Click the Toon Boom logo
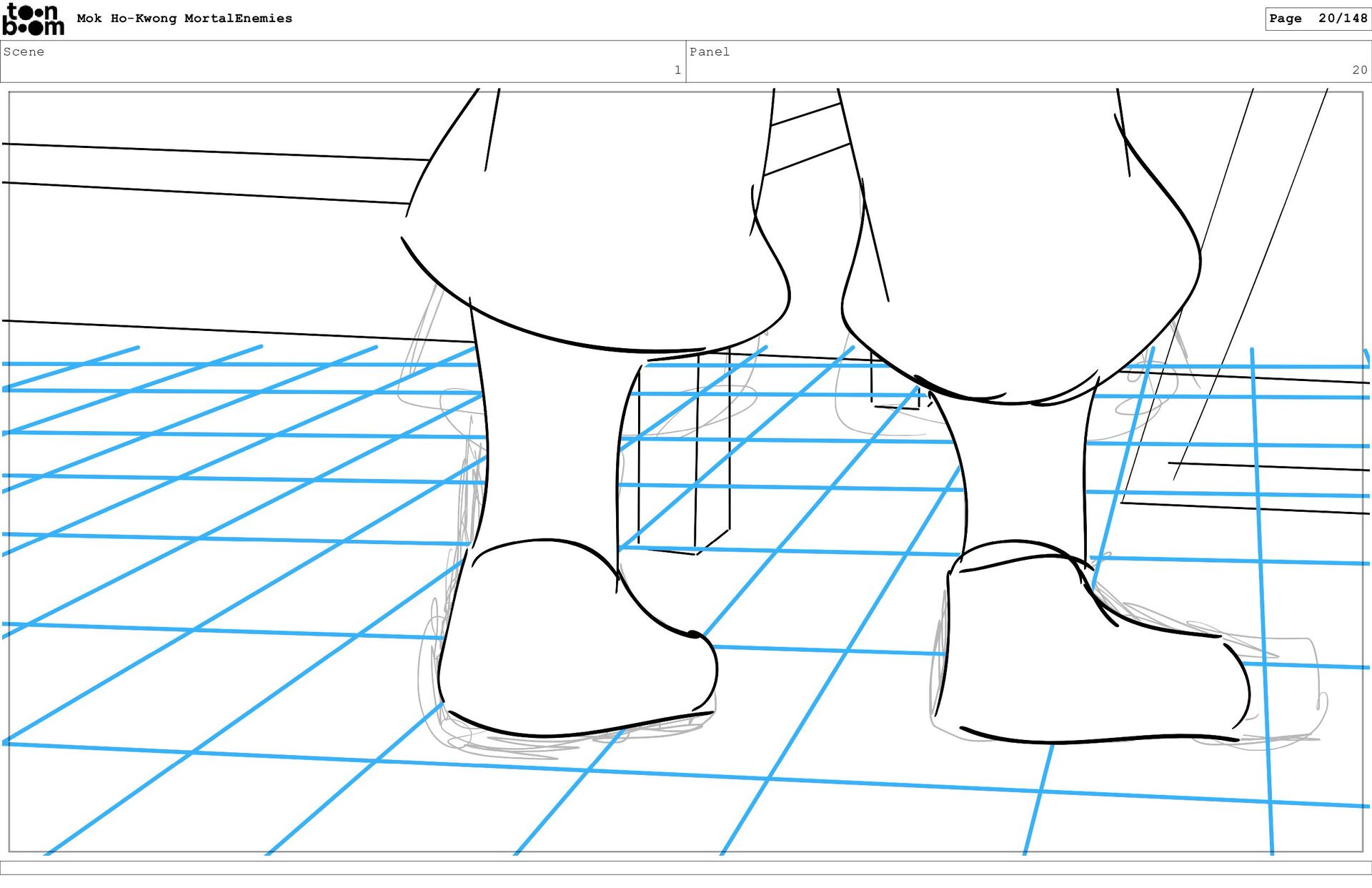Viewport: 1372px width, 888px height. click(33, 19)
